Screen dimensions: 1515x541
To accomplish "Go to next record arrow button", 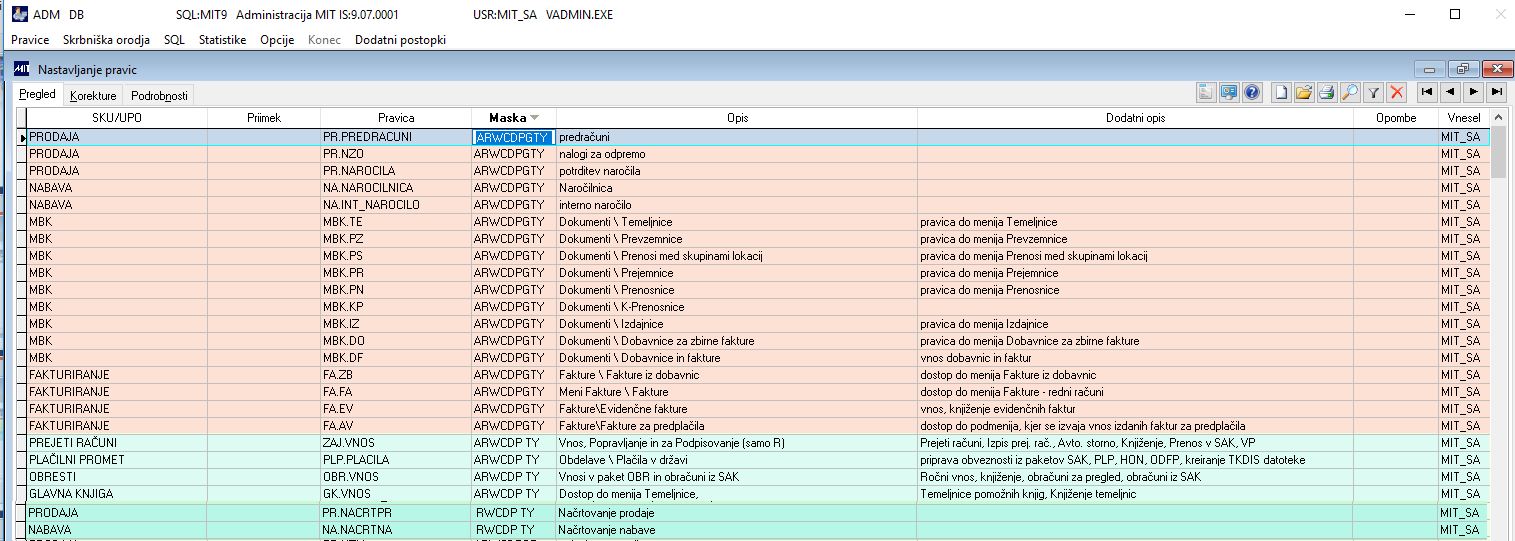I will [1473, 93].
